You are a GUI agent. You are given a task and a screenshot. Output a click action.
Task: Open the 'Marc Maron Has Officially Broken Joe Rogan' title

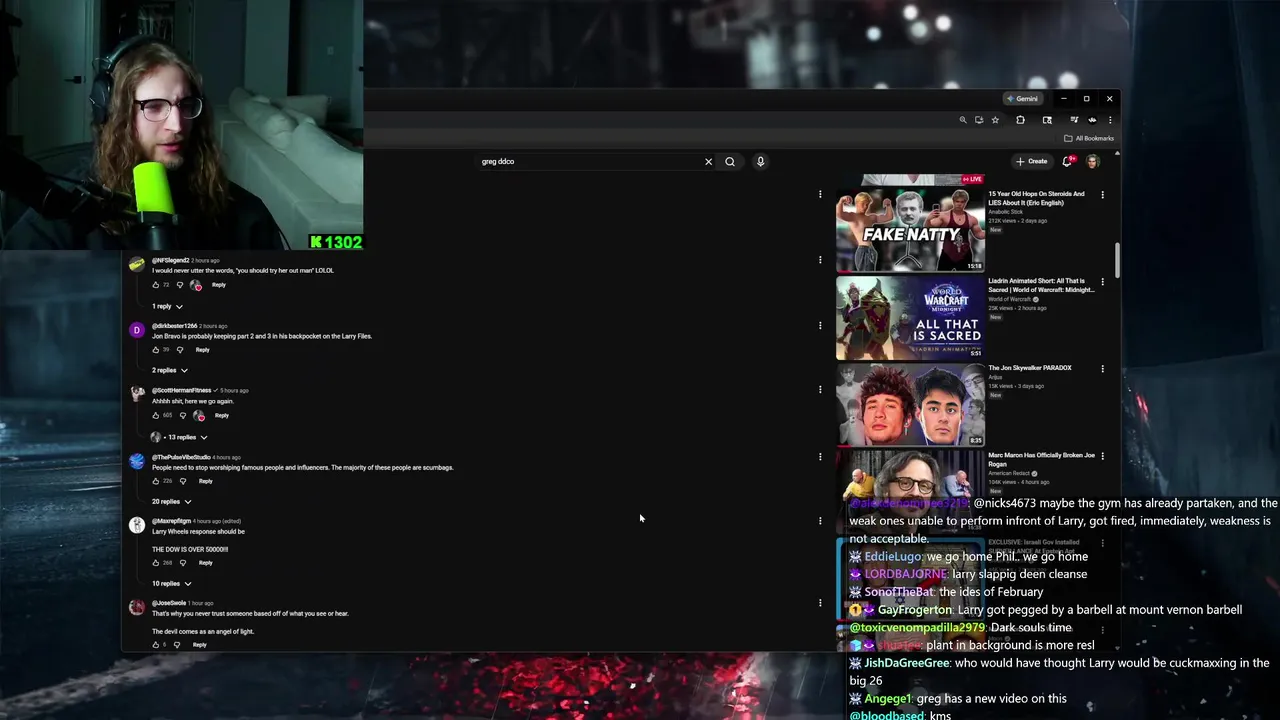1042,459
